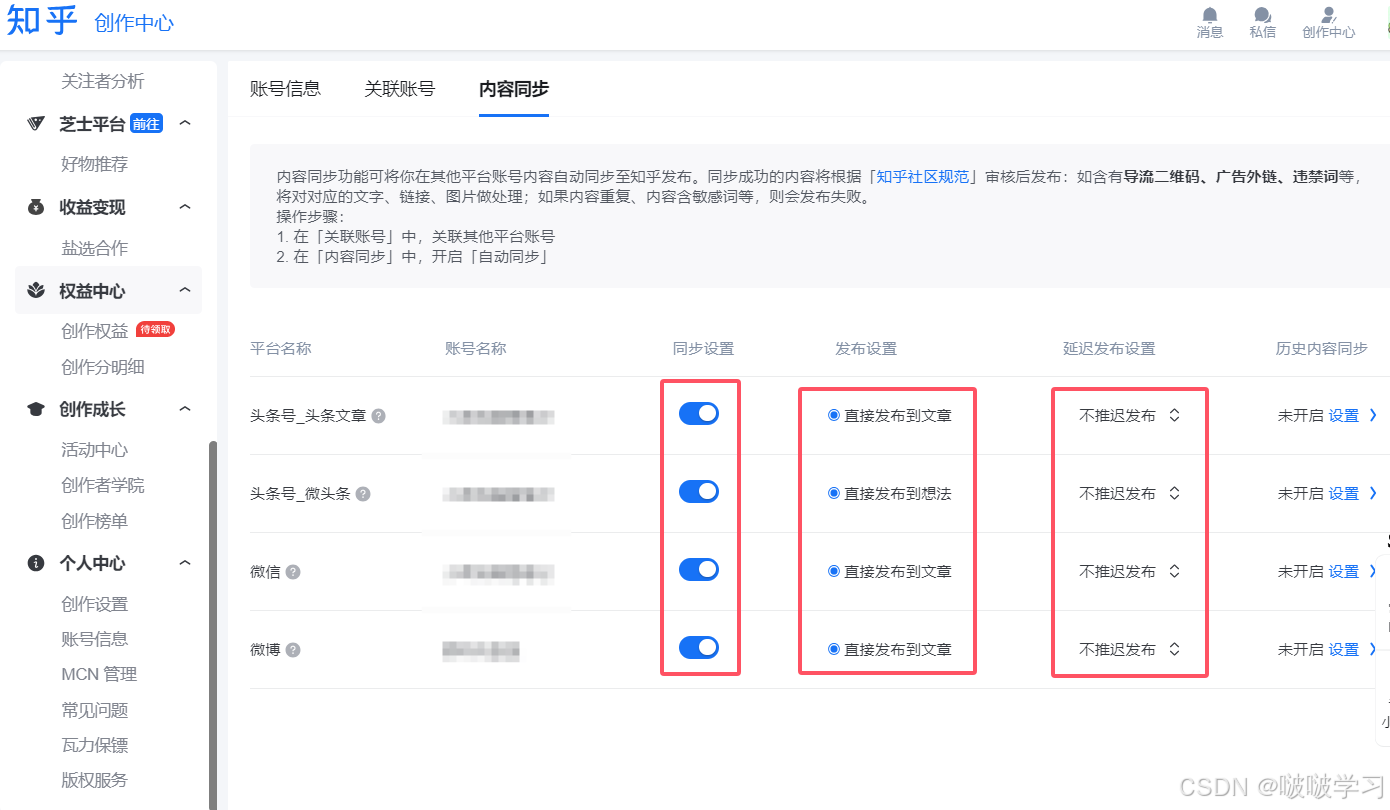Select 直接发布到文章 radio for 头条号_头条文章
Screen dimensions: 1390x810
pos(834,415)
